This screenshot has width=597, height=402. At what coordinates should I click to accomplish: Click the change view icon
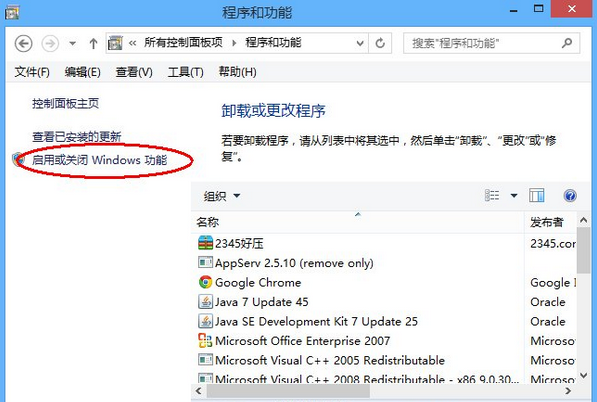[x=492, y=196]
